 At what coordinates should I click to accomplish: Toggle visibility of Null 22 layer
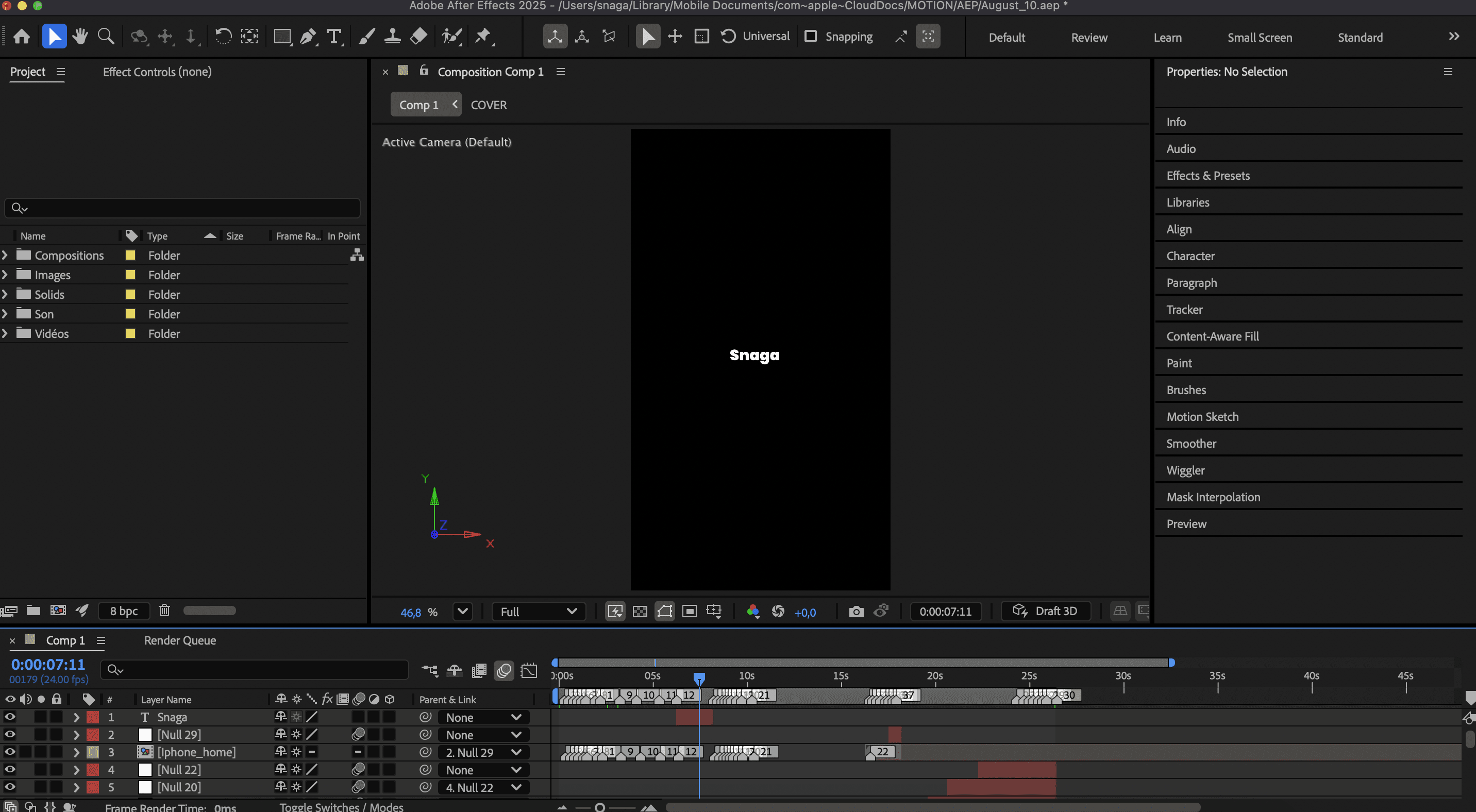(10, 770)
